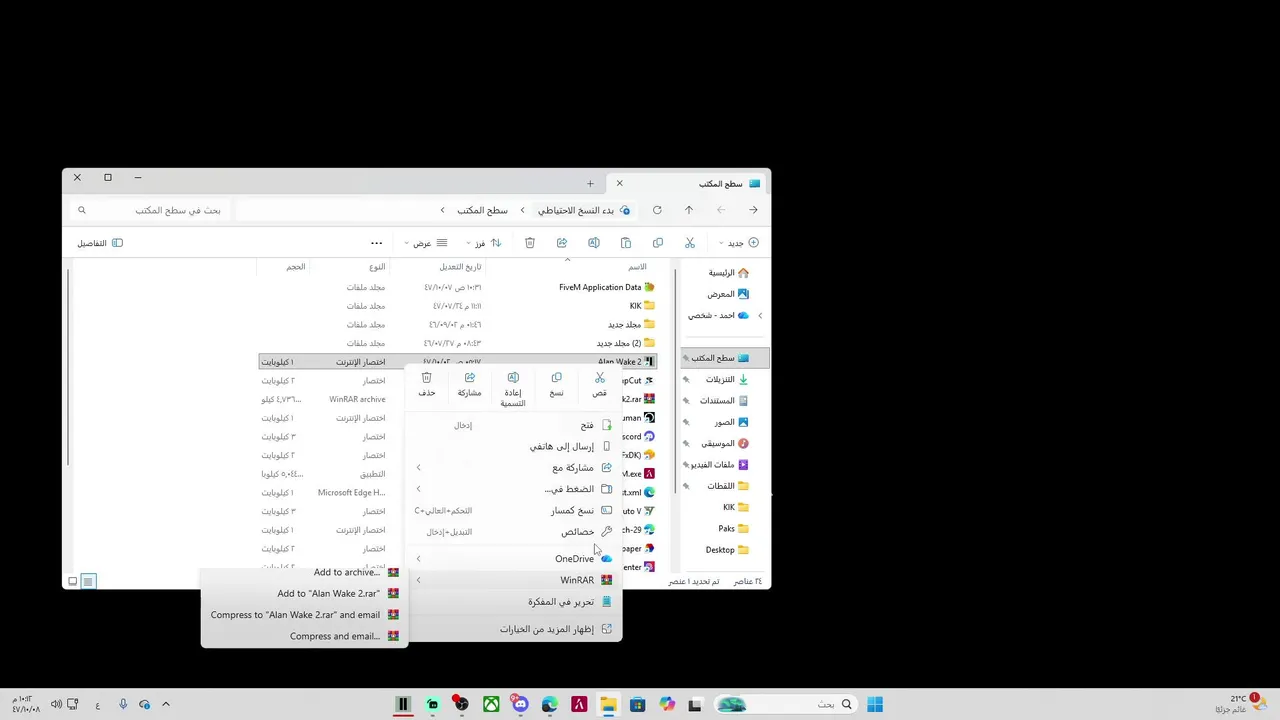Choose Add to "Alan Wake 2.rar"
Viewport: 1280px width, 720px height.
304,593
